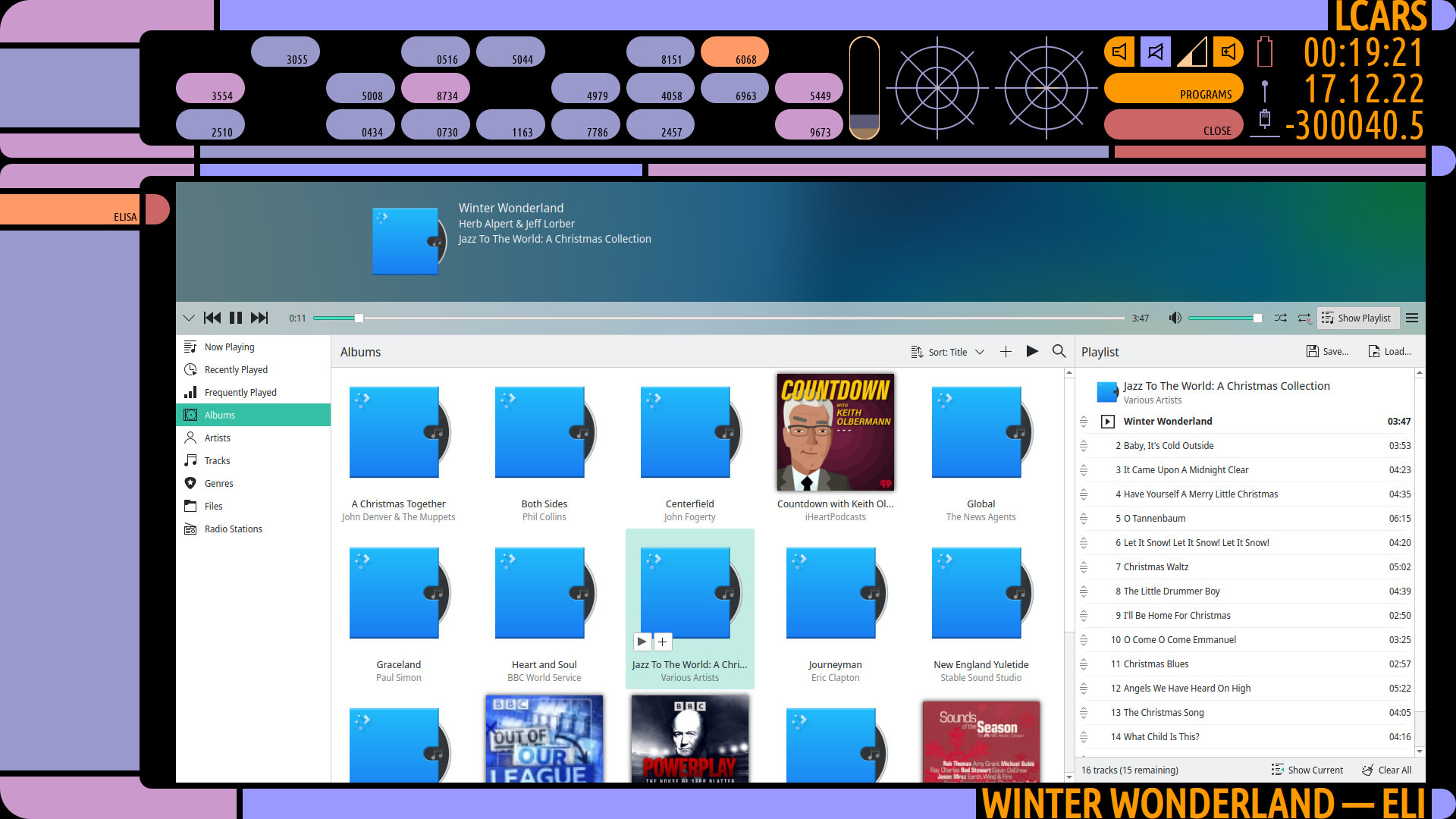This screenshot has width=1456, height=819.
Task: Open the Countdown with Keith Olbermann album
Action: [835, 432]
